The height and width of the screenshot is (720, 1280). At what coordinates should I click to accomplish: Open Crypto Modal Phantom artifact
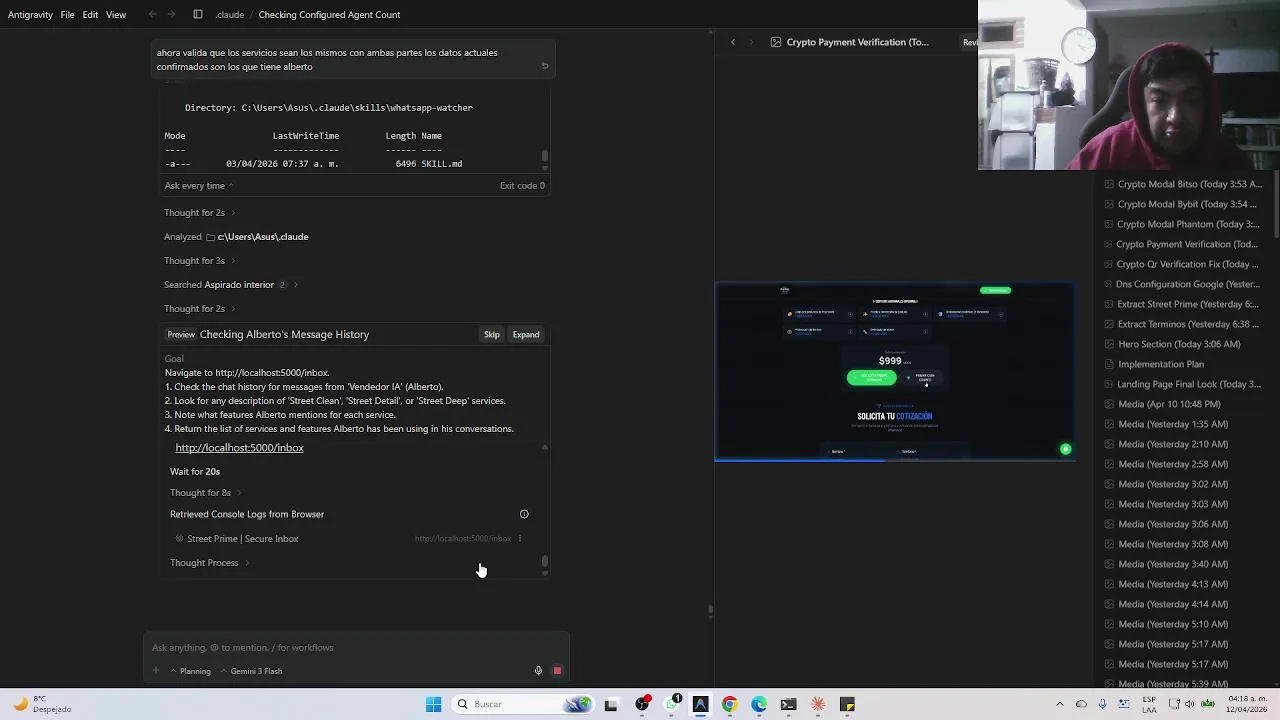1181,224
